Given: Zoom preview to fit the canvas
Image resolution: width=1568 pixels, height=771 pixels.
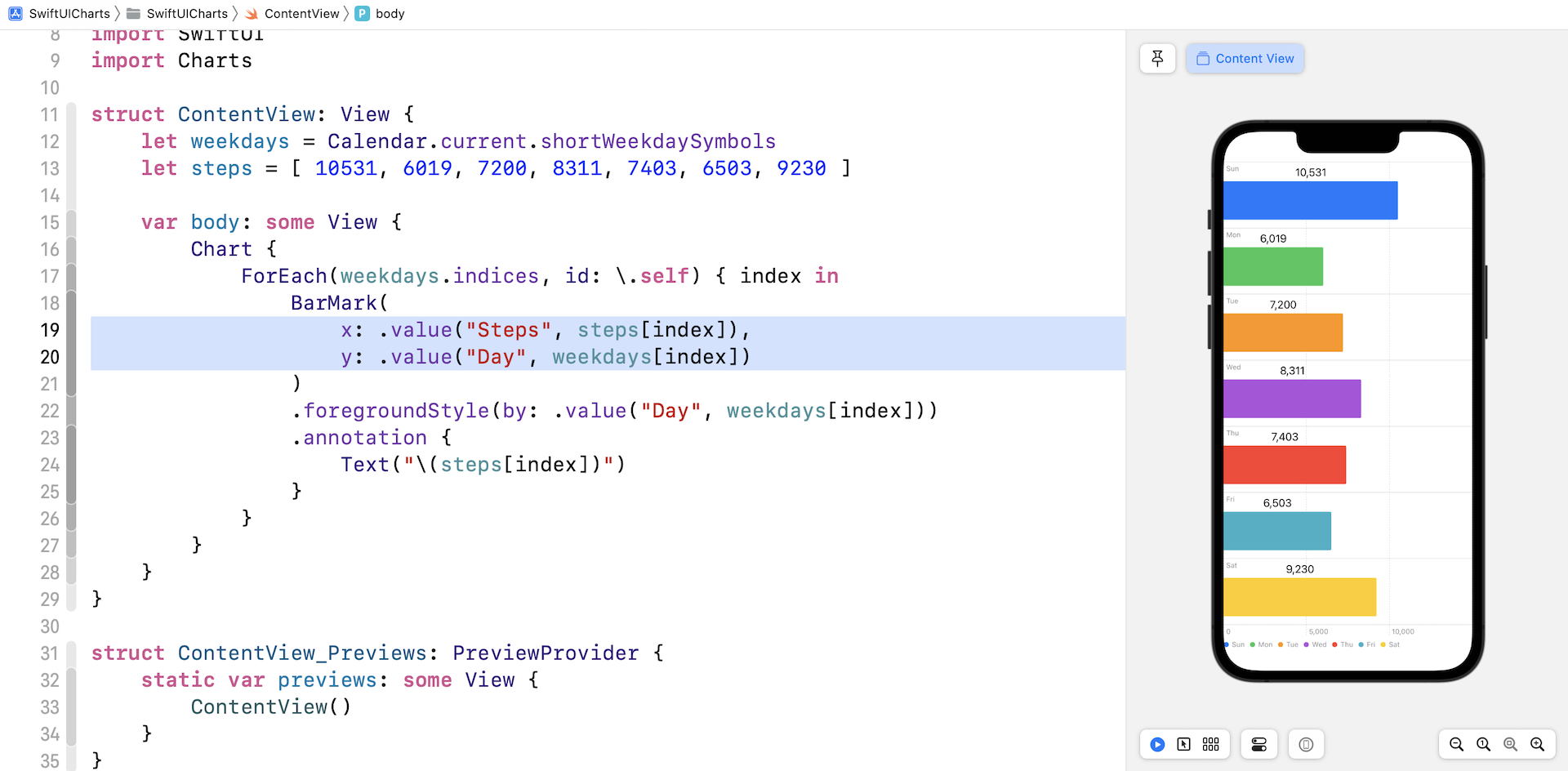Looking at the screenshot, I should (1510, 744).
